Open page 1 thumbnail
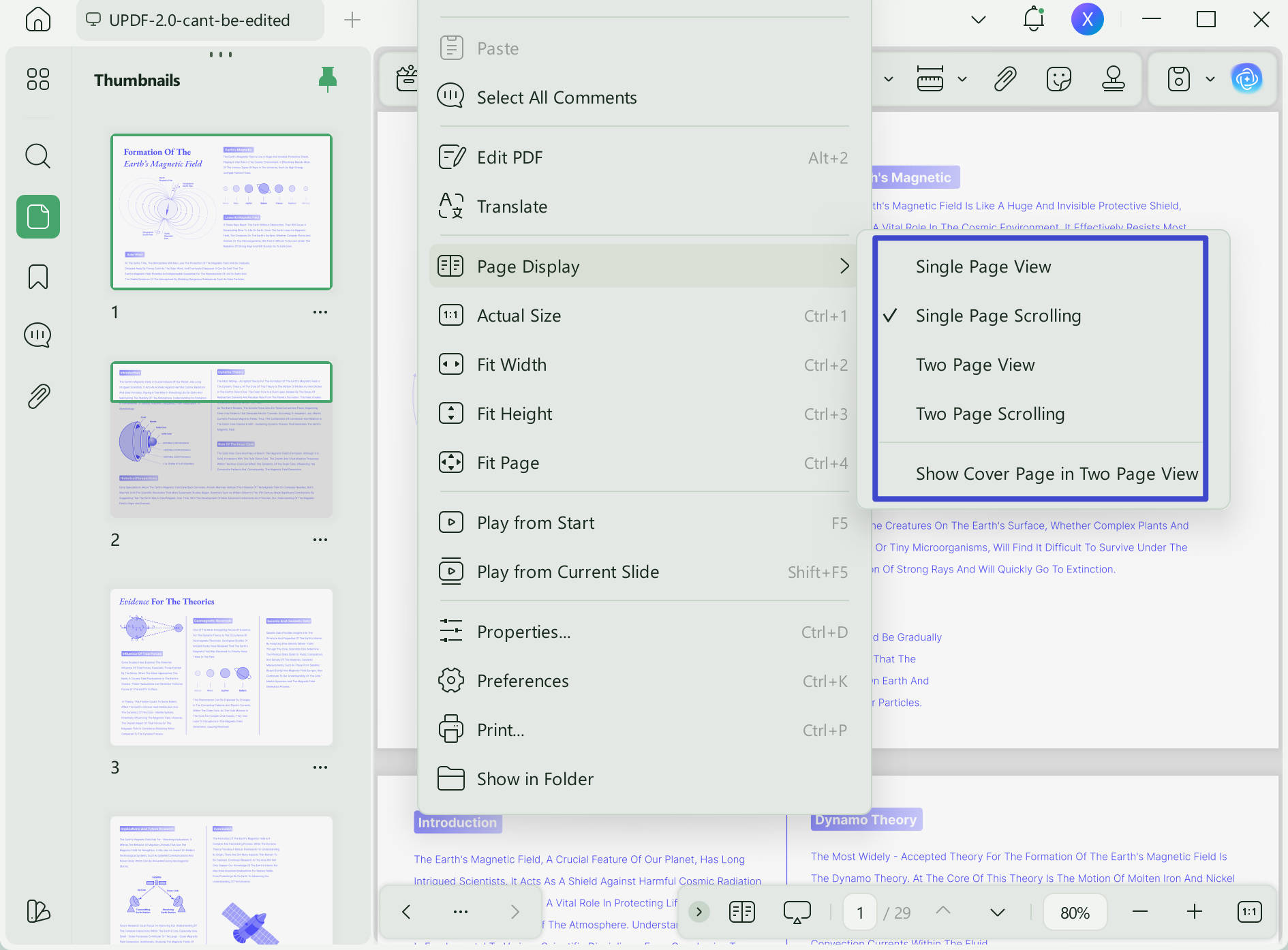1288x950 pixels. click(x=221, y=212)
